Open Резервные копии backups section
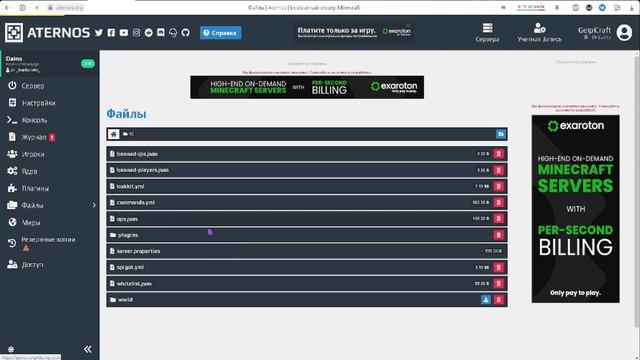This screenshot has width=640, height=360. 49,243
